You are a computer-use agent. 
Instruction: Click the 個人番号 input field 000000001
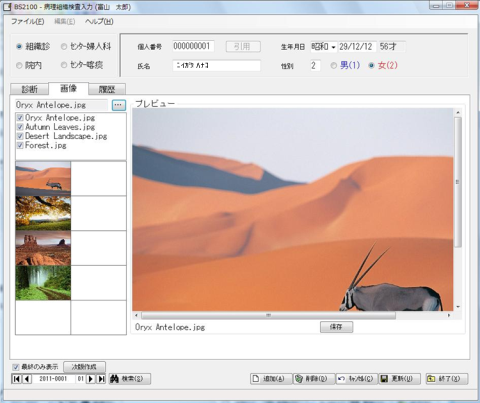point(193,46)
